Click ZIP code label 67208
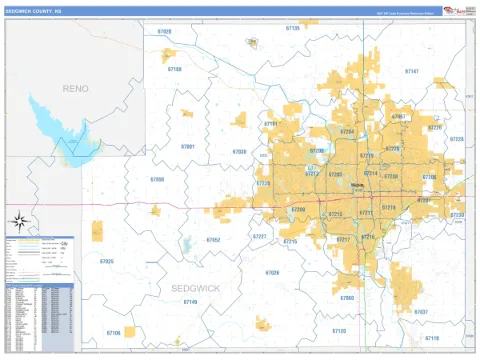The width and height of the screenshot is (480, 360). pyautogui.click(x=391, y=176)
